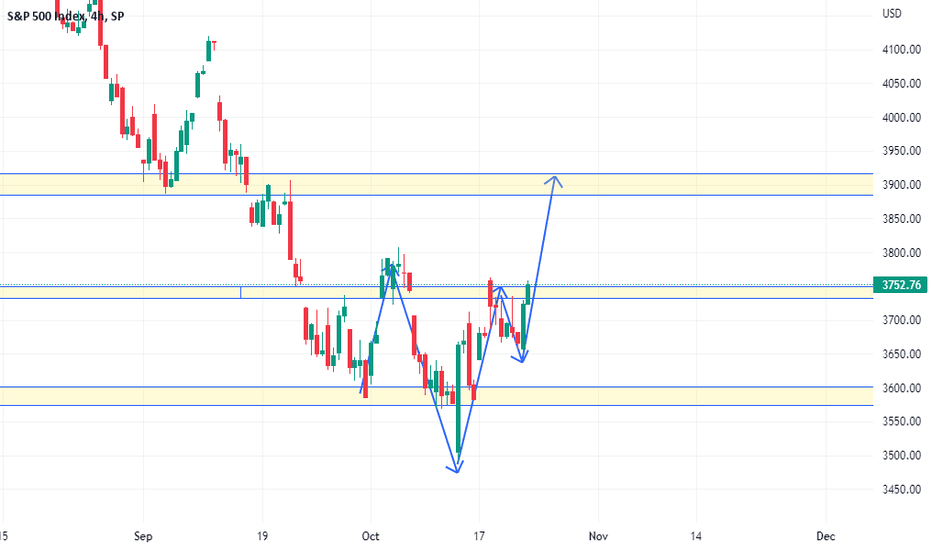Click the 4000.00 price axis label
The image size is (932, 550).
coord(902,118)
